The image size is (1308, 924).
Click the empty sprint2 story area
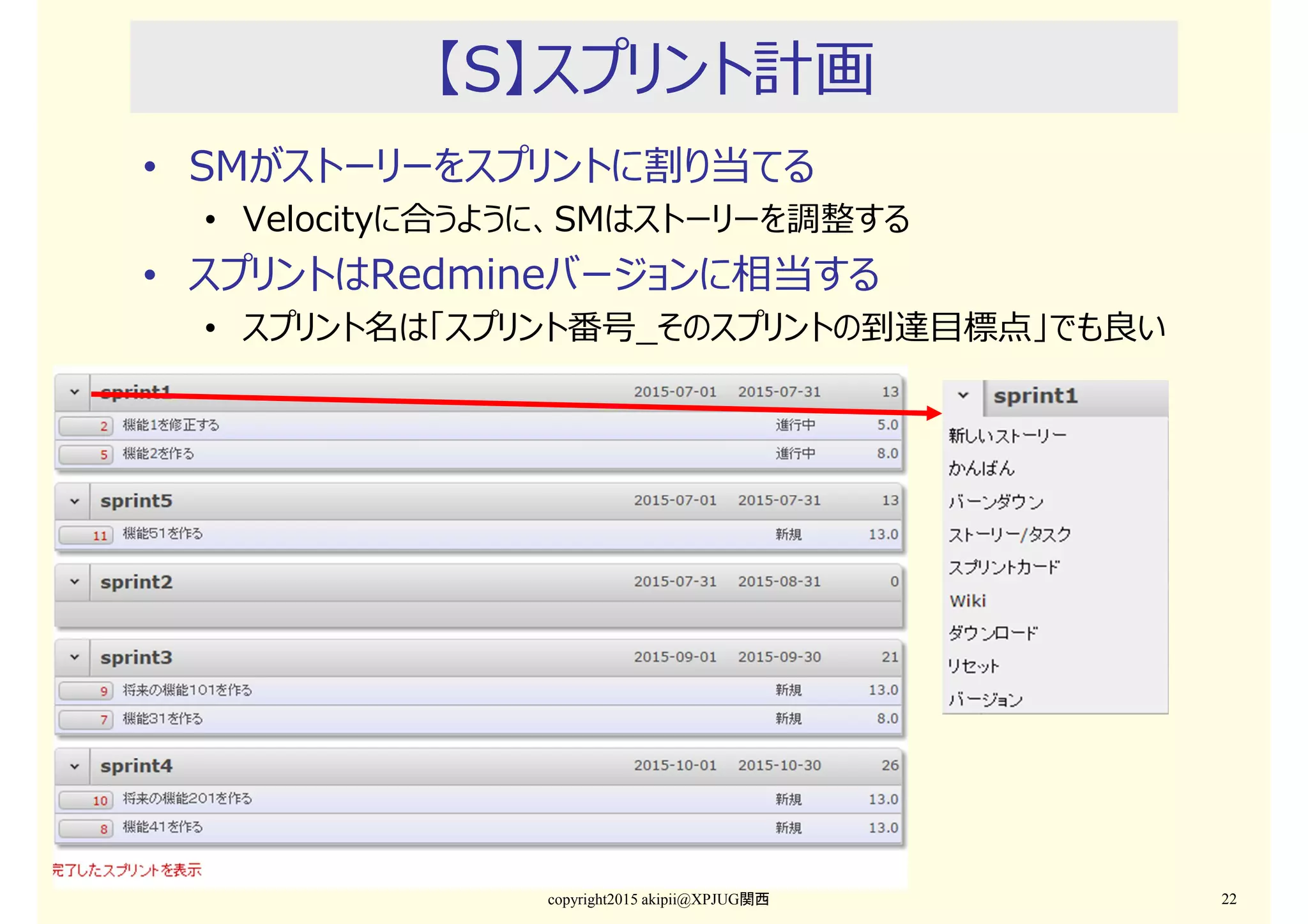(478, 614)
